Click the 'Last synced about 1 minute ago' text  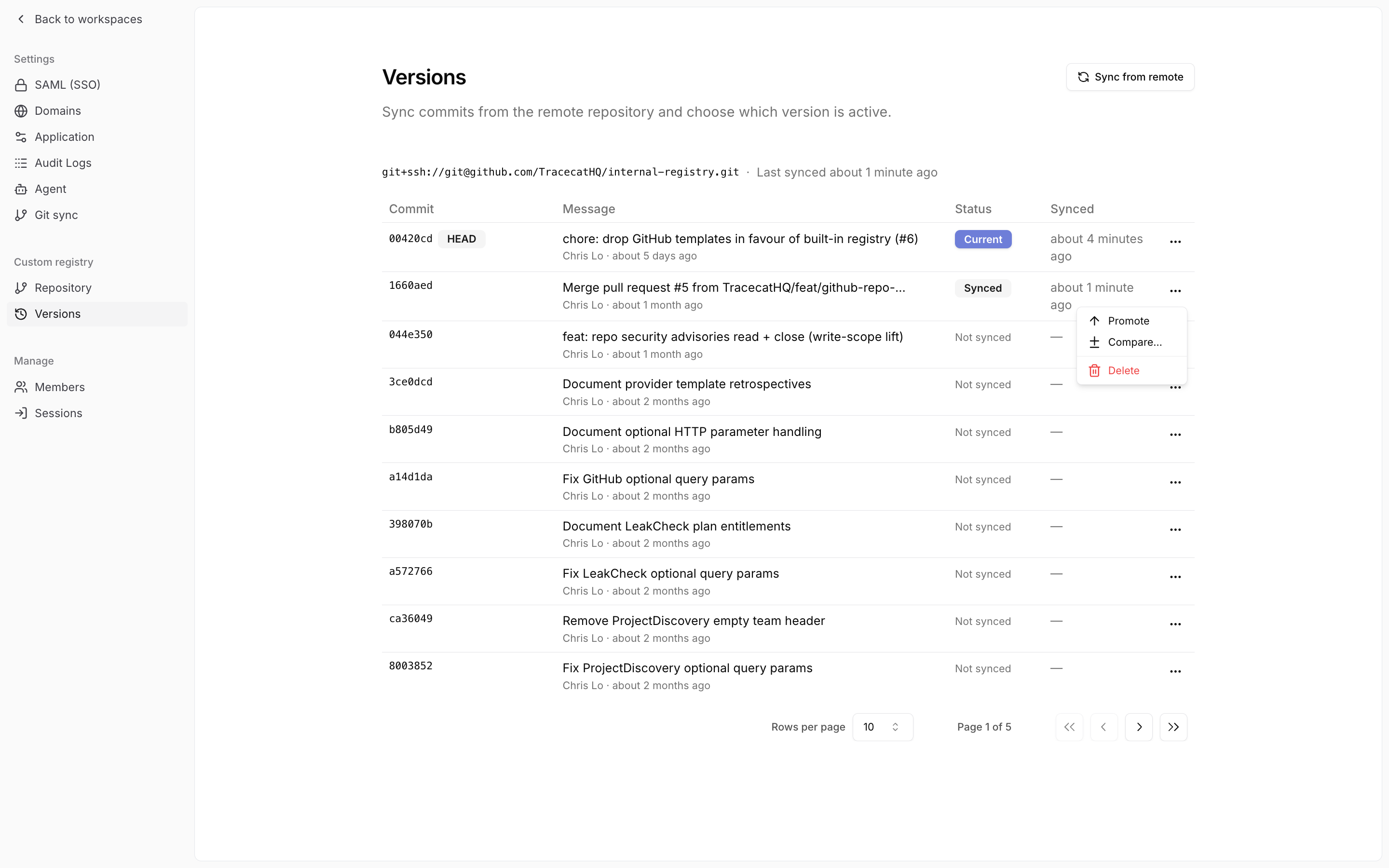(846, 172)
